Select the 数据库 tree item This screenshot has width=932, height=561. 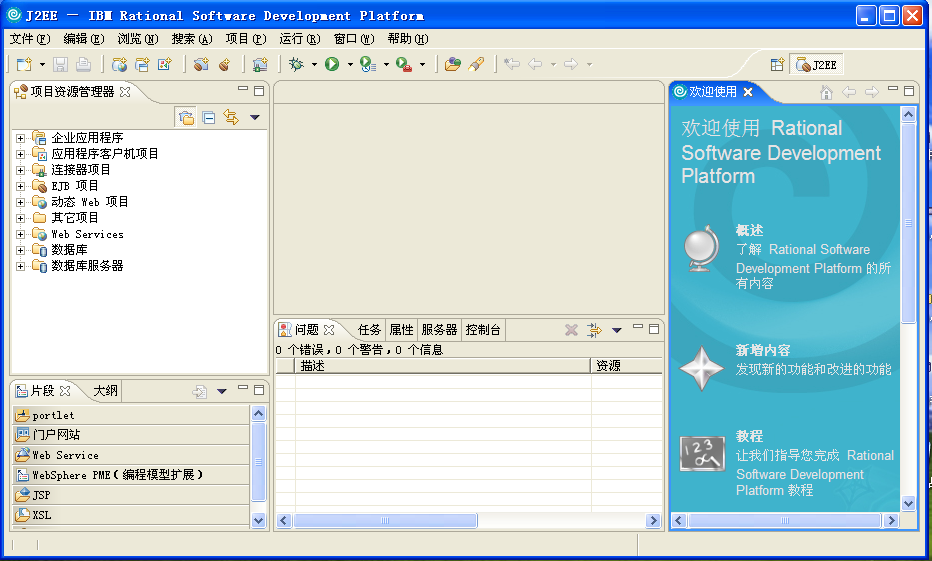tap(69, 250)
